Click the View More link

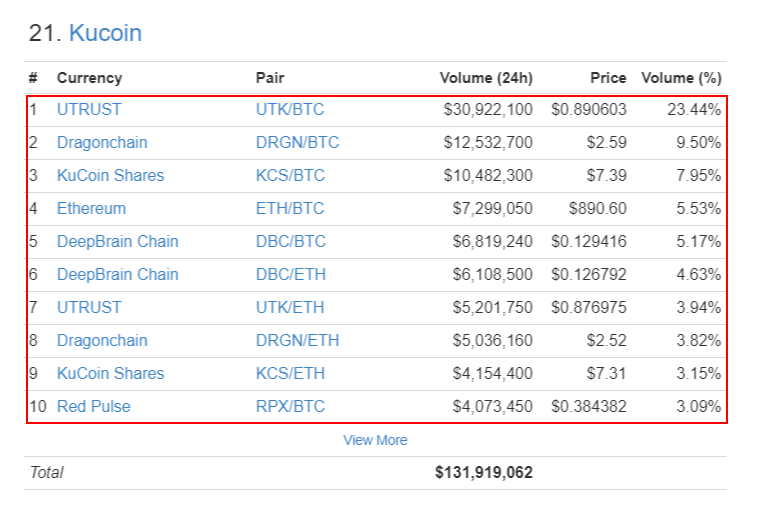(x=375, y=440)
